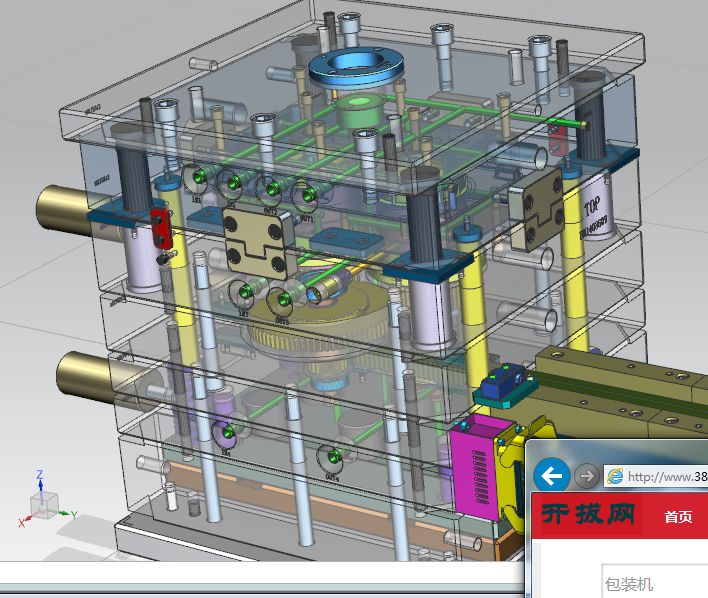Image resolution: width=708 pixels, height=598 pixels.
Task: Click the browser back arrow button
Action: pyautogui.click(x=551, y=476)
